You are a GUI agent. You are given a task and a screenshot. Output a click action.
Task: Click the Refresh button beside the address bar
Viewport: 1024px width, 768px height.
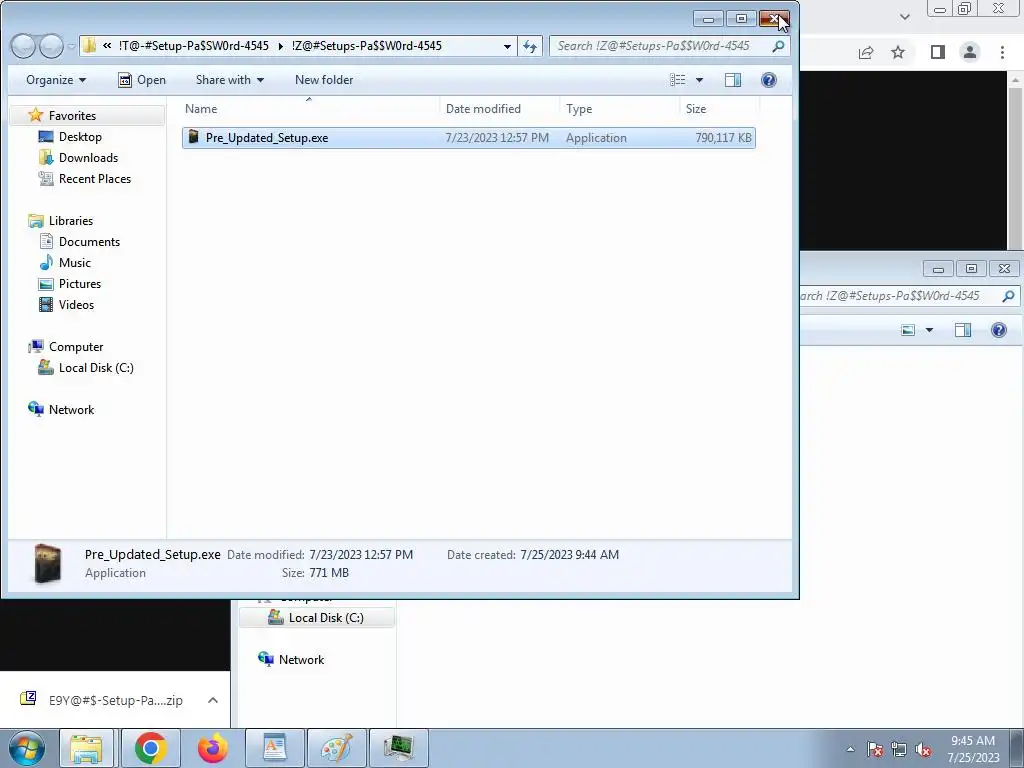pyautogui.click(x=530, y=46)
